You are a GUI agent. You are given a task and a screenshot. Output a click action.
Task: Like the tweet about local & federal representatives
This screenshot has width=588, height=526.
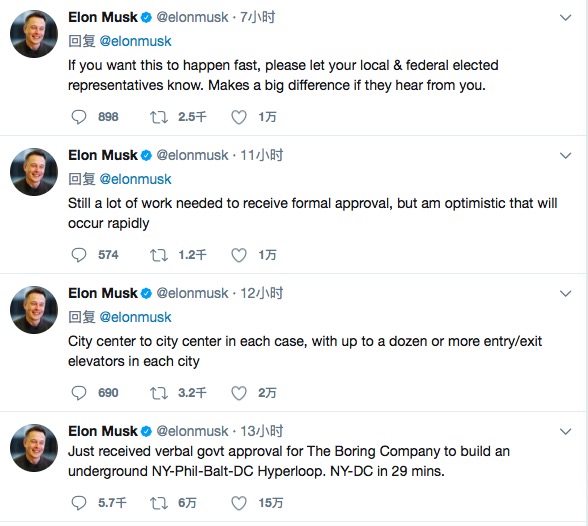click(x=238, y=117)
